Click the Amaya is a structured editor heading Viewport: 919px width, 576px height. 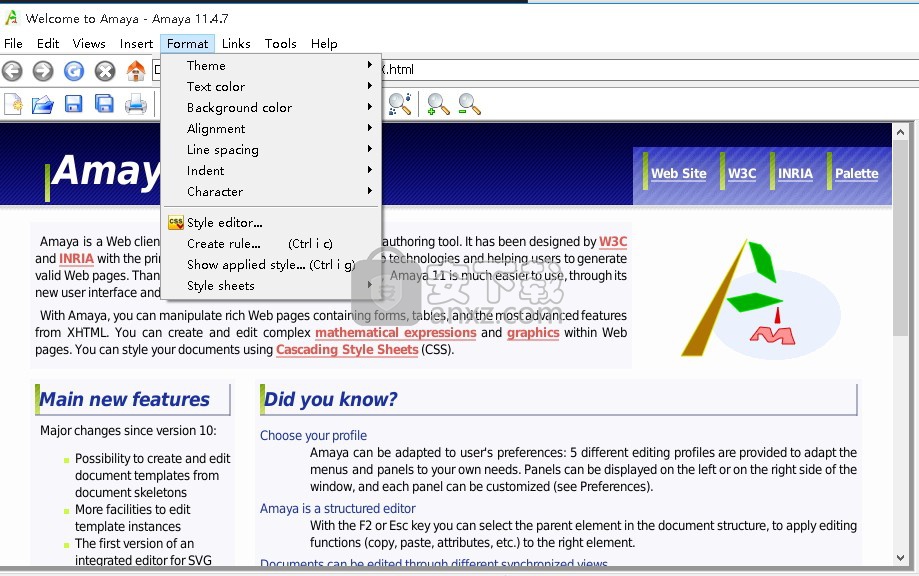point(338,509)
